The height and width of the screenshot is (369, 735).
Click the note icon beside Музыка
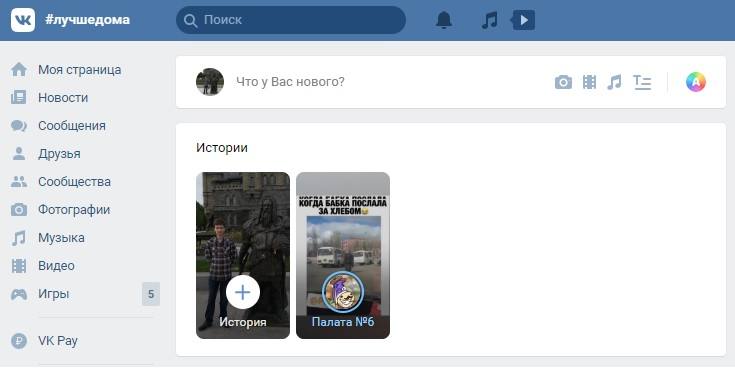19,238
